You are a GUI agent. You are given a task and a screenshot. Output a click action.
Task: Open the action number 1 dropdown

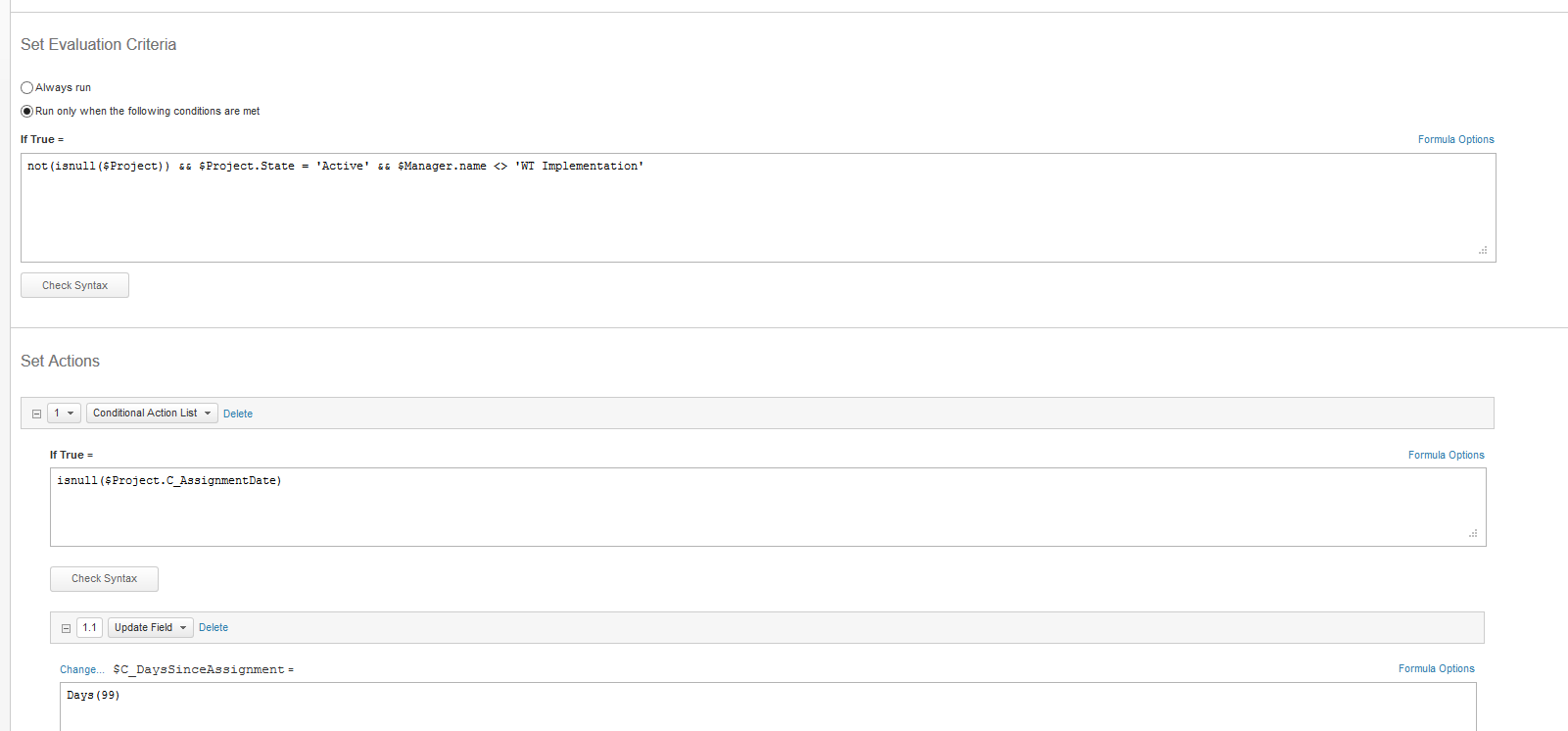point(64,413)
